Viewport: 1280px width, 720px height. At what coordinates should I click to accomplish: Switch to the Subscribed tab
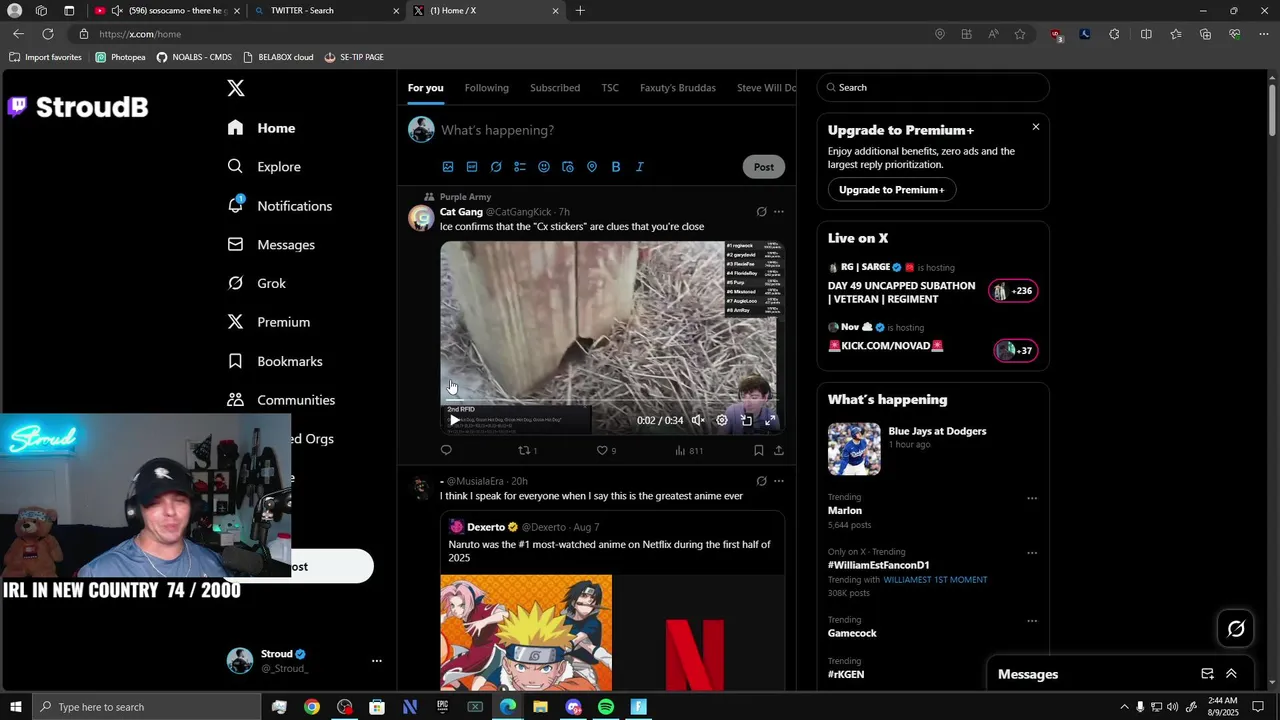[555, 88]
